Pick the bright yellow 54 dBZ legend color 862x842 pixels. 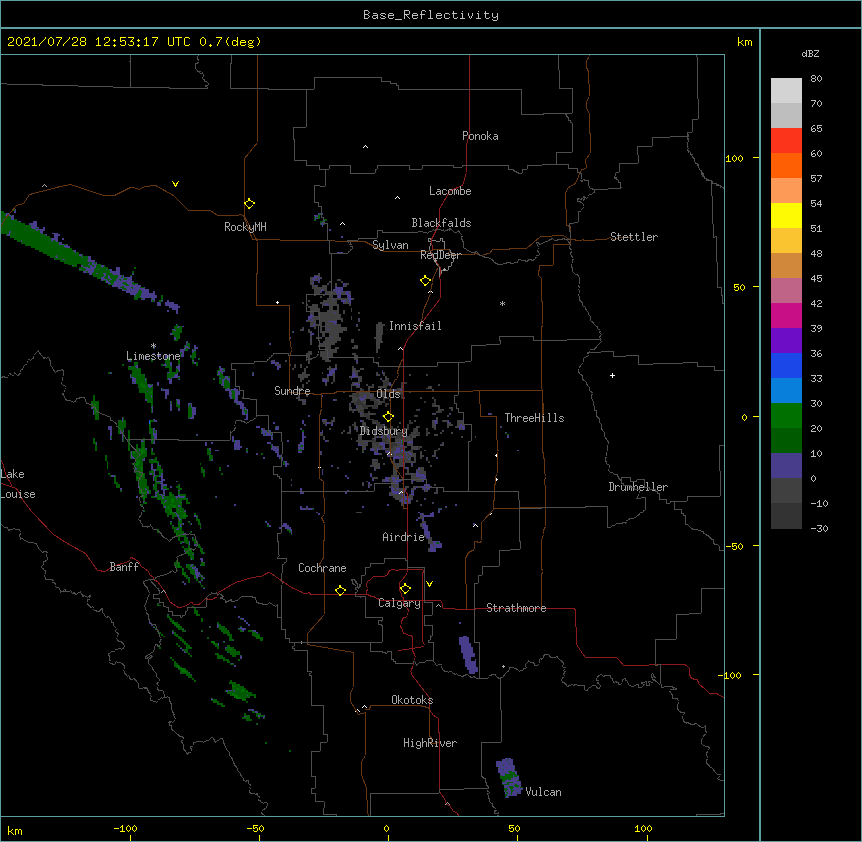point(786,215)
